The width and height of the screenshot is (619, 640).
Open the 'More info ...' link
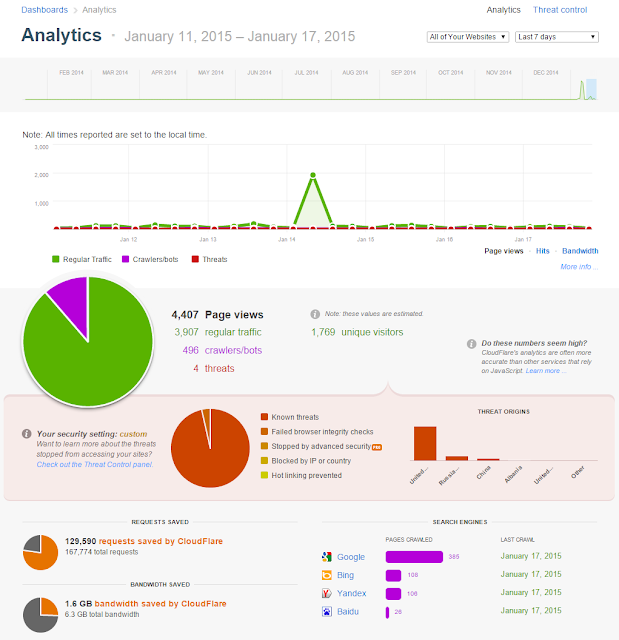click(579, 267)
